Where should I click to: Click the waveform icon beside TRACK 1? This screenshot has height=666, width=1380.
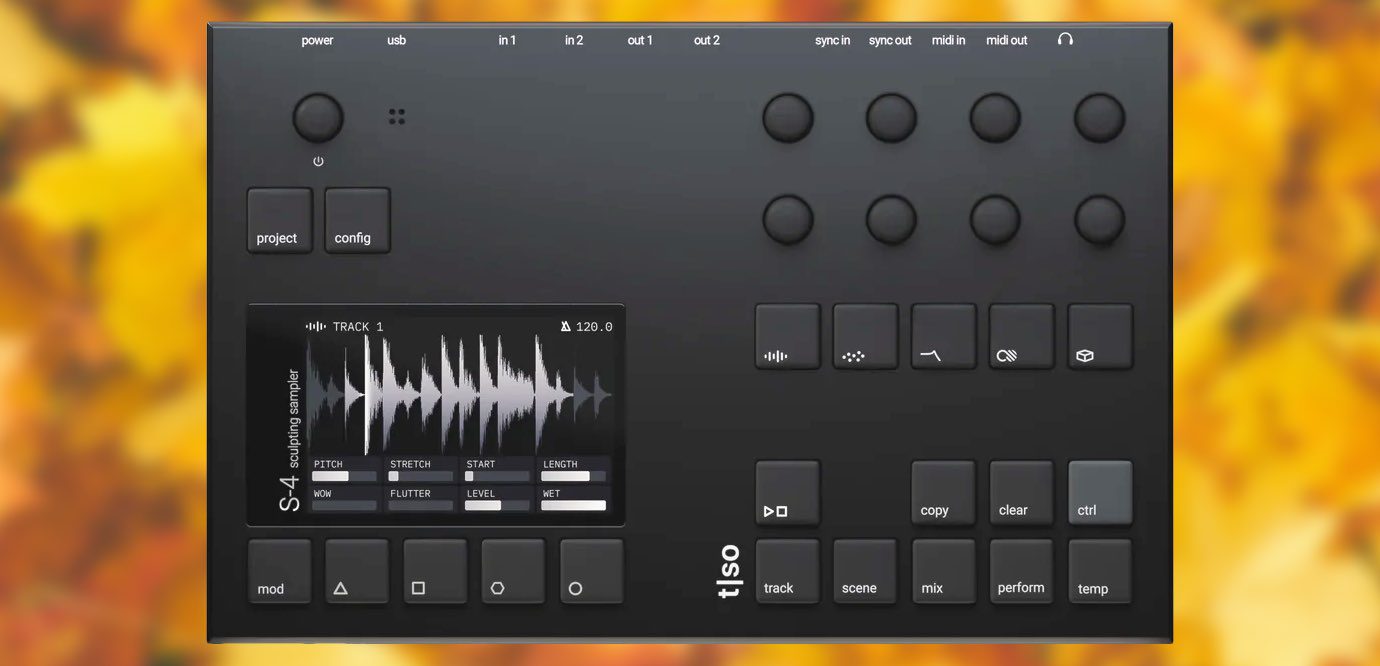pyautogui.click(x=316, y=327)
